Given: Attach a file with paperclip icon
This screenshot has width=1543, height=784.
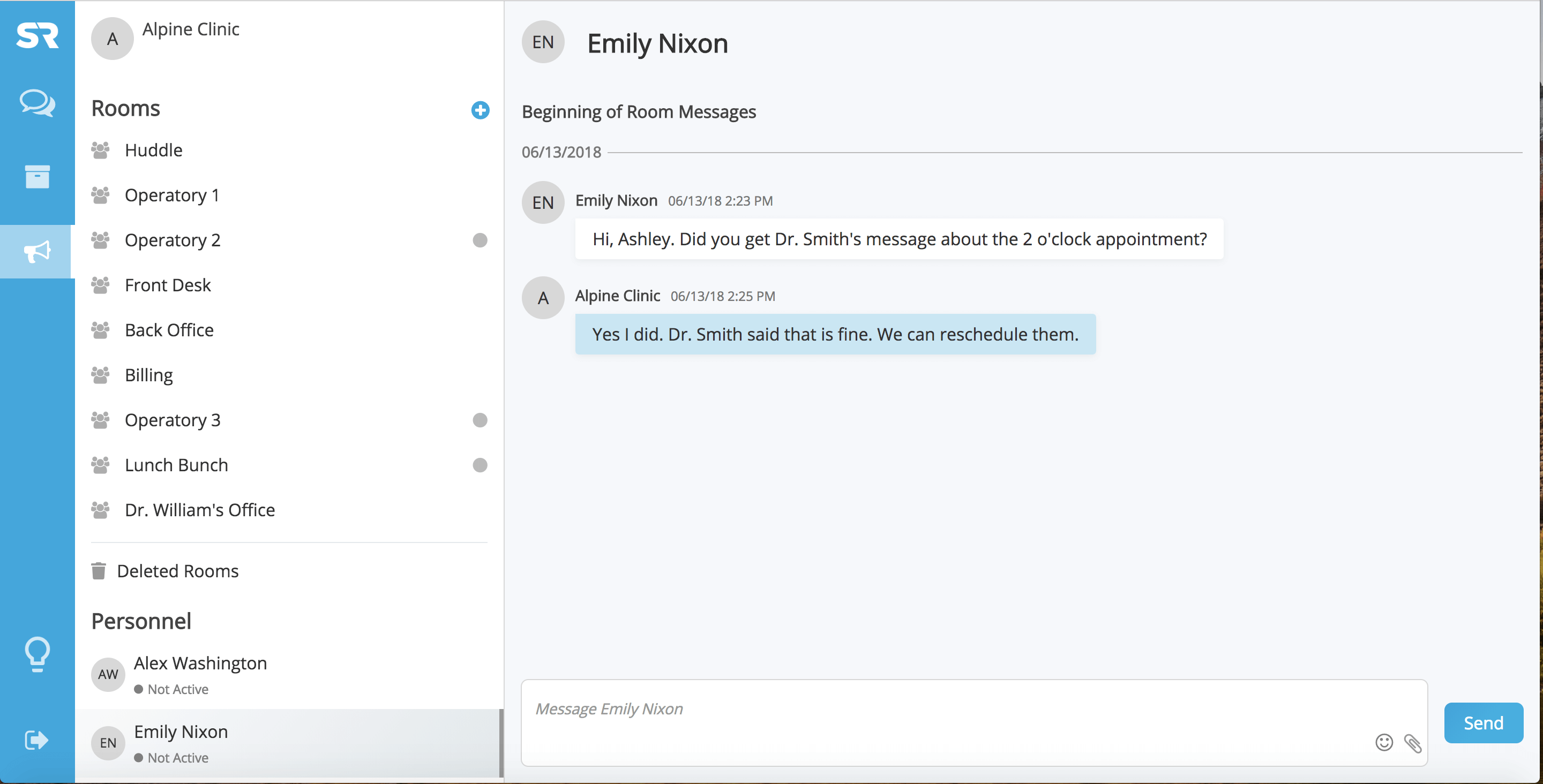Looking at the screenshot, I should click(1412, 743).
